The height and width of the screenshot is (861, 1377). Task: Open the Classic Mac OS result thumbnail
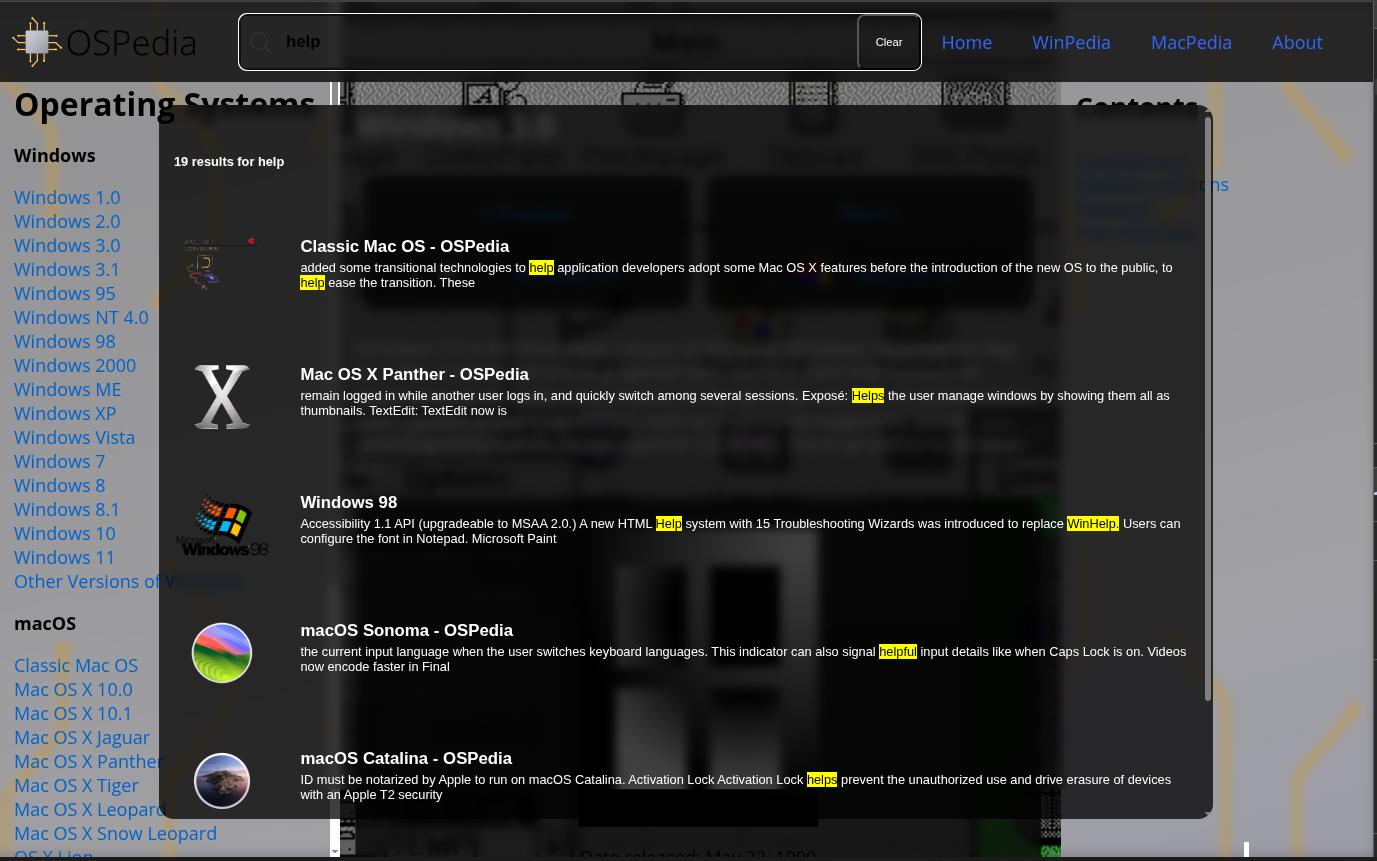[221, 263]
